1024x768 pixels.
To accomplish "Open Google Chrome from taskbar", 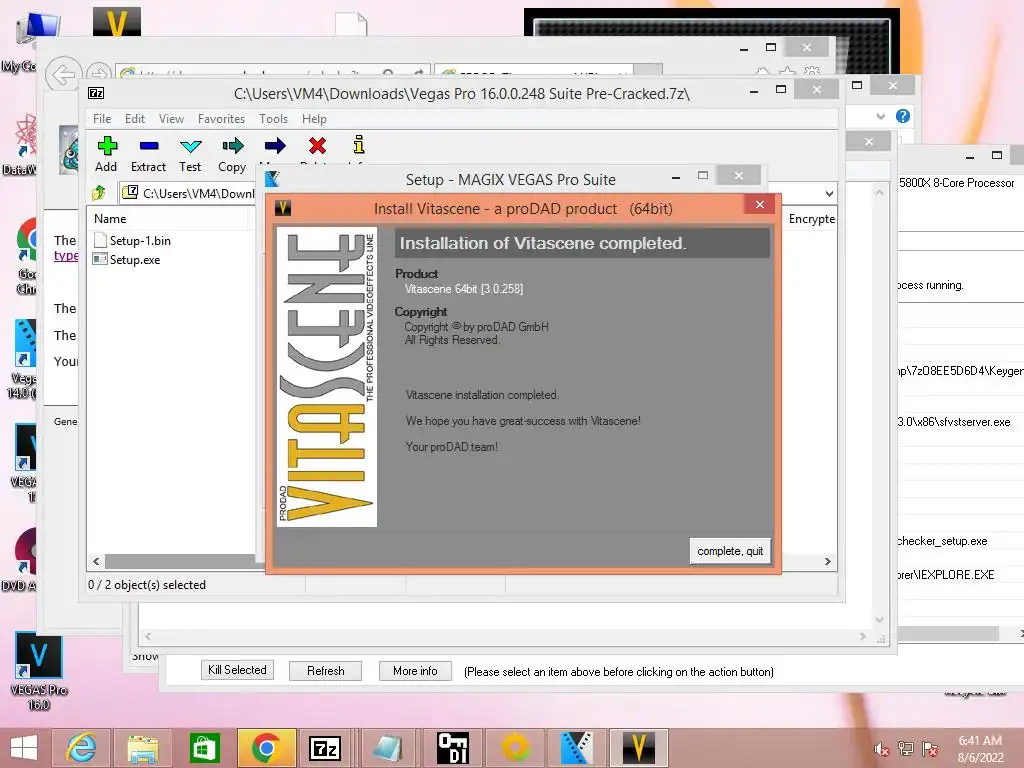I will tap(266, 748).
